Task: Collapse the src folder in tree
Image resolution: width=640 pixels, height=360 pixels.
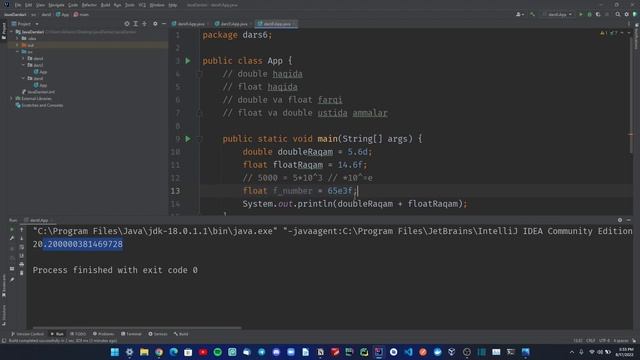Action: pos(18,52)
